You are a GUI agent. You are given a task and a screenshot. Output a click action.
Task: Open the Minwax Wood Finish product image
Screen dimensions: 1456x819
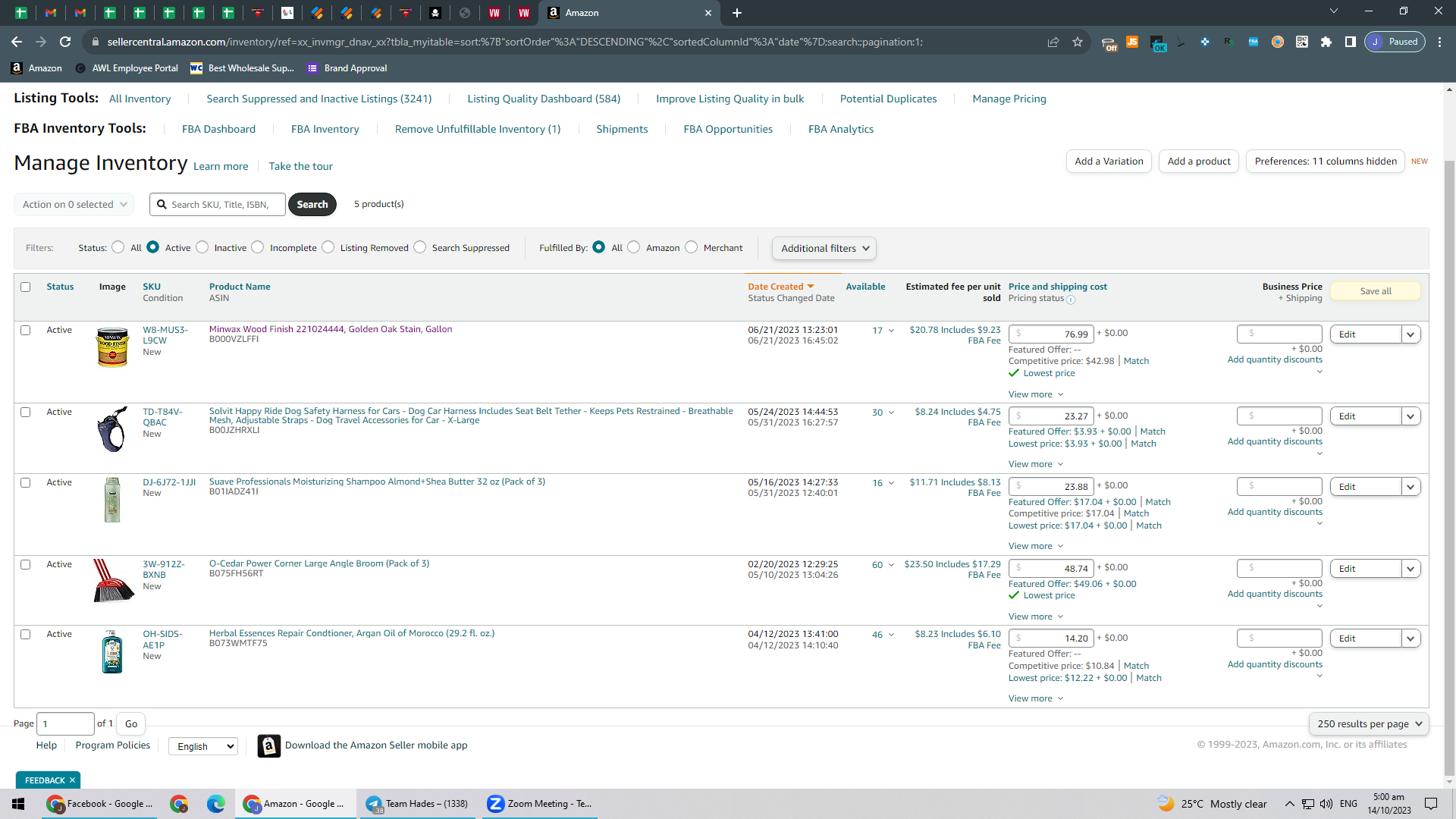(x=112, y=347)
